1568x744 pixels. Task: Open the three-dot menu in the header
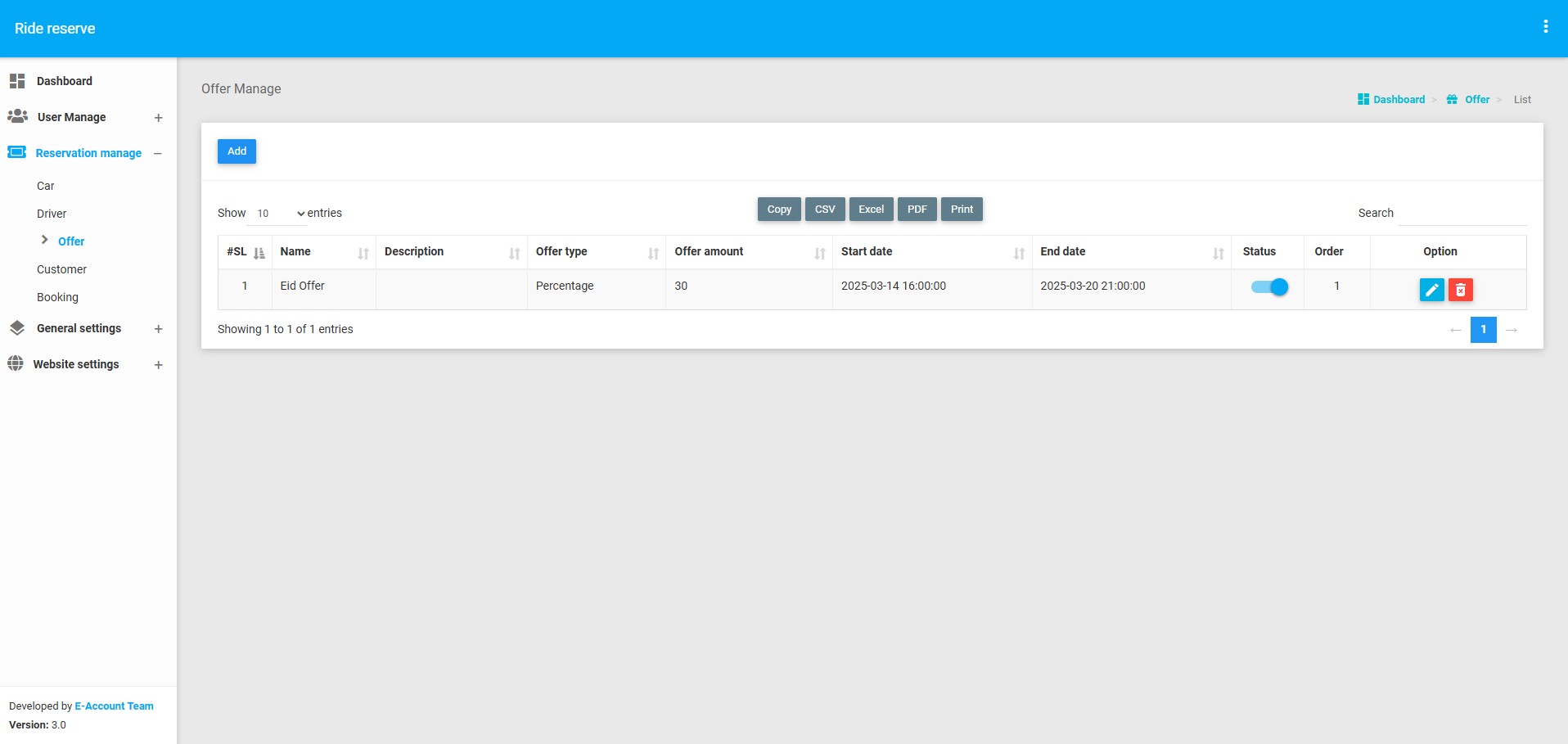1545,27
